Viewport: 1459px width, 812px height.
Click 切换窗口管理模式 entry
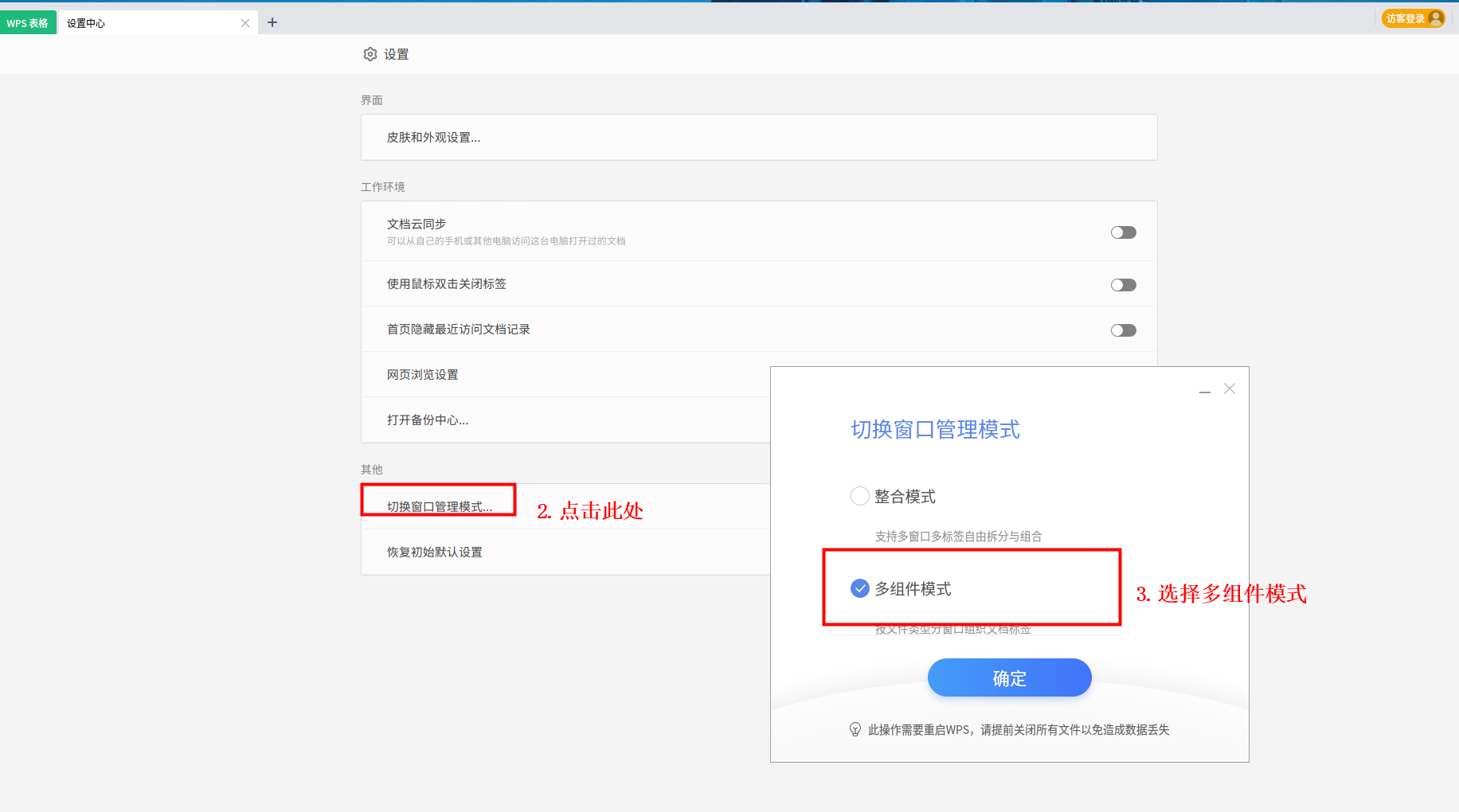[440, 506]
